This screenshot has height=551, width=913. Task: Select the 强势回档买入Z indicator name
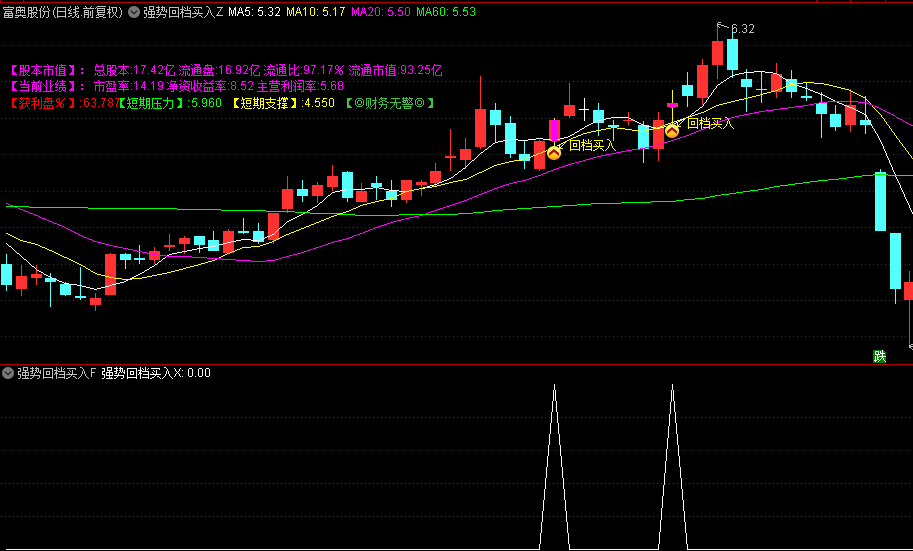[183, 12]
